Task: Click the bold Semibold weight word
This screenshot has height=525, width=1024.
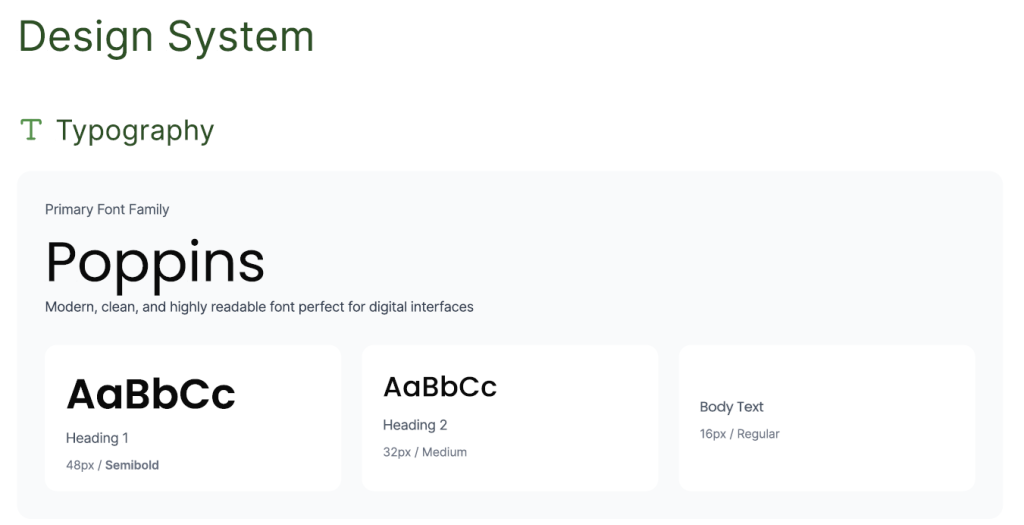Action: coord(132,465)
